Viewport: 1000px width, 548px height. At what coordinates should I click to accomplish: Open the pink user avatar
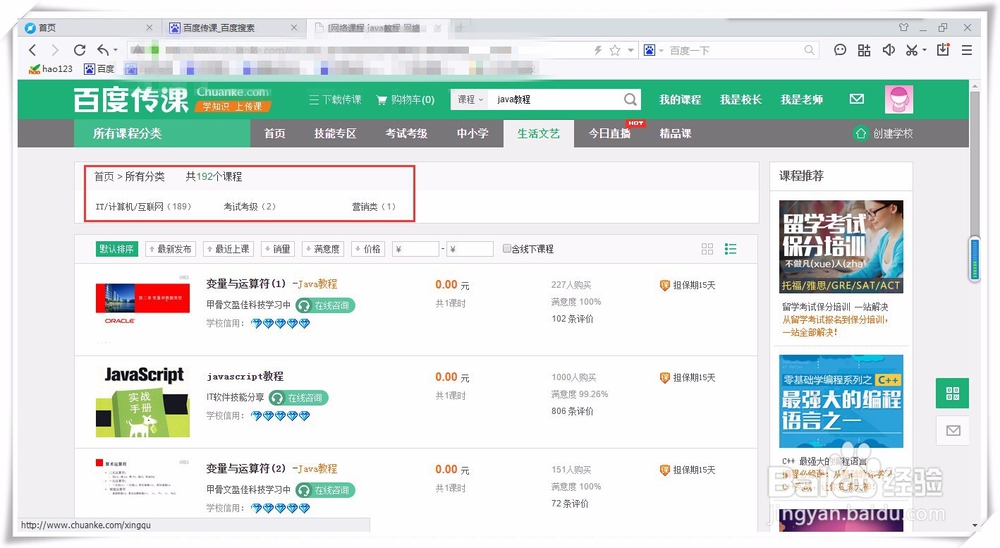[899, 100]
